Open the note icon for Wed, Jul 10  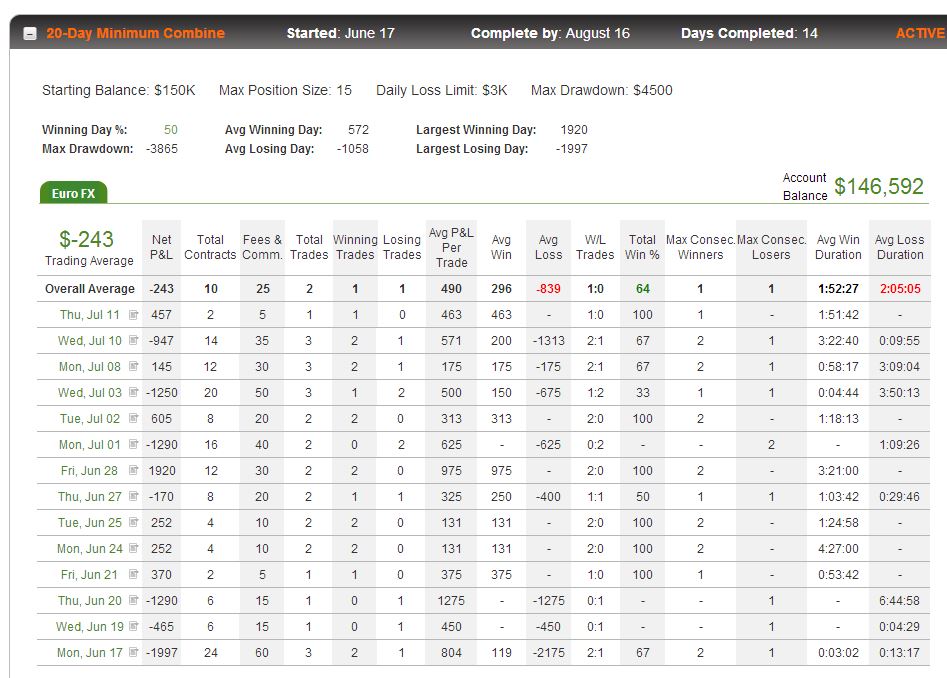(x=133, y=341)
